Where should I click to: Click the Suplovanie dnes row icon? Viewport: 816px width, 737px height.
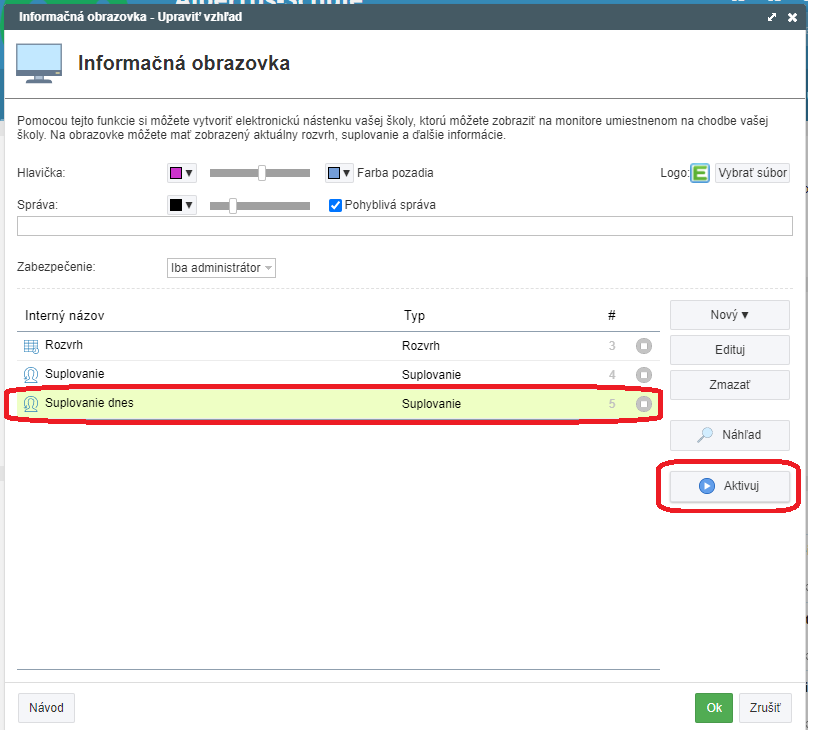[31, 404]
